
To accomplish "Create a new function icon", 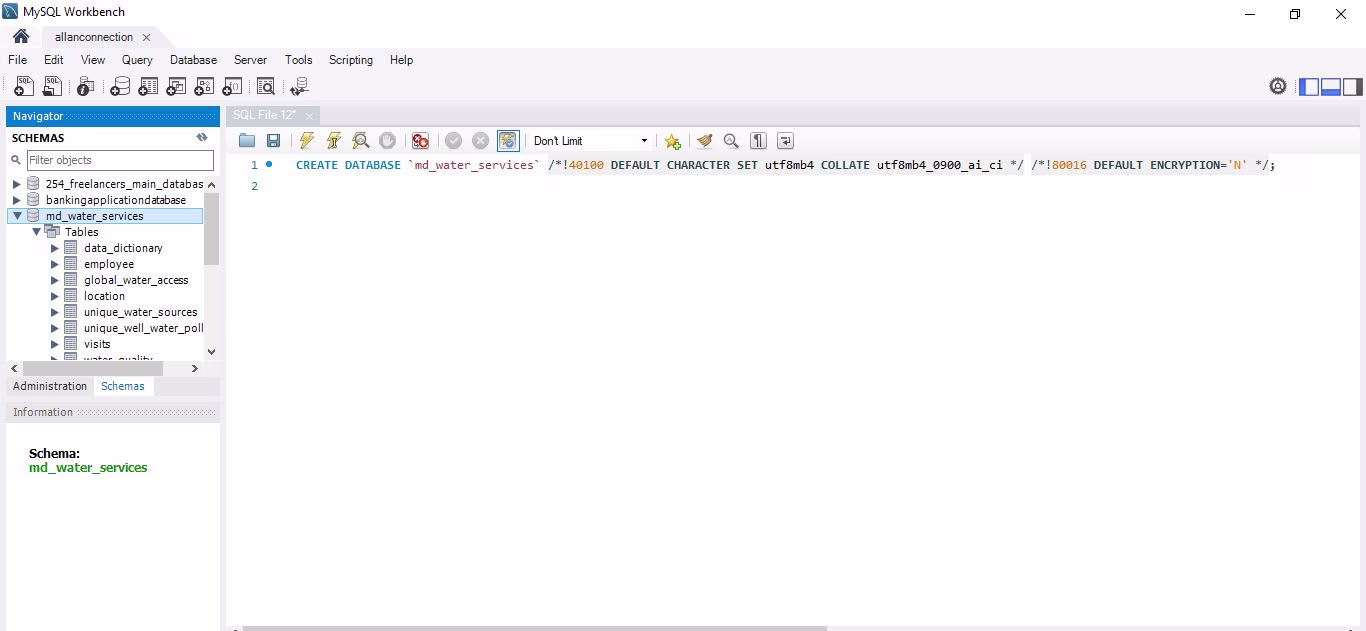I will [x=232, y=87].
